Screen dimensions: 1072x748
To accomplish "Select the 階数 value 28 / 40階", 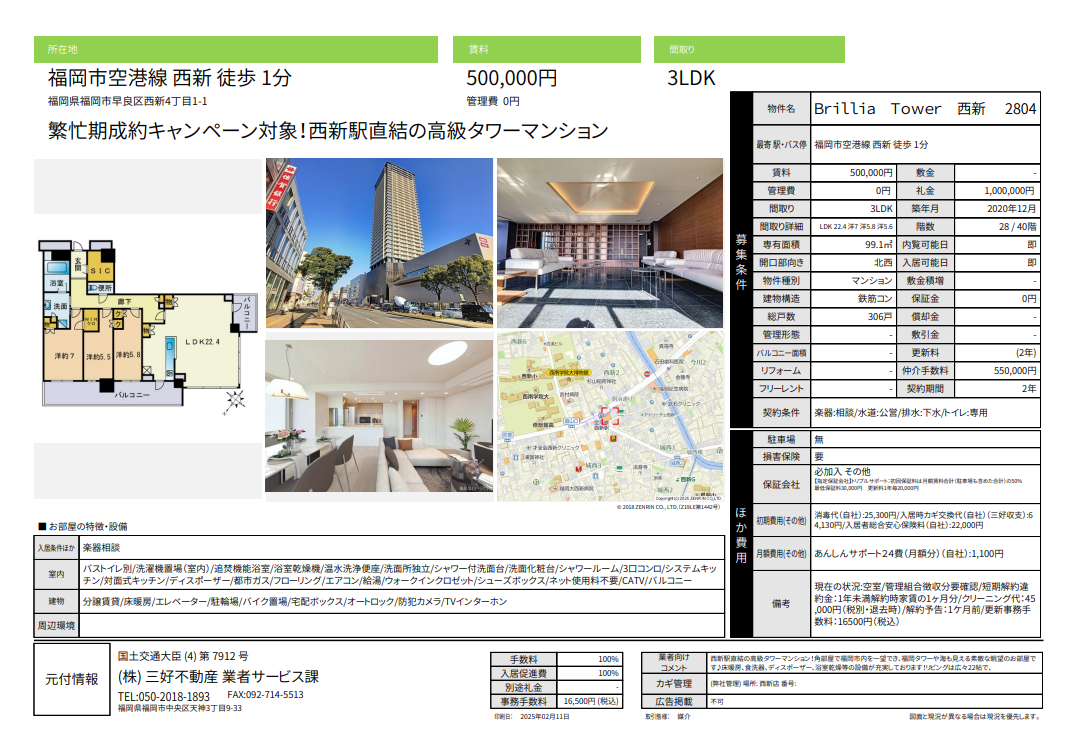I will pos(1017,226).
